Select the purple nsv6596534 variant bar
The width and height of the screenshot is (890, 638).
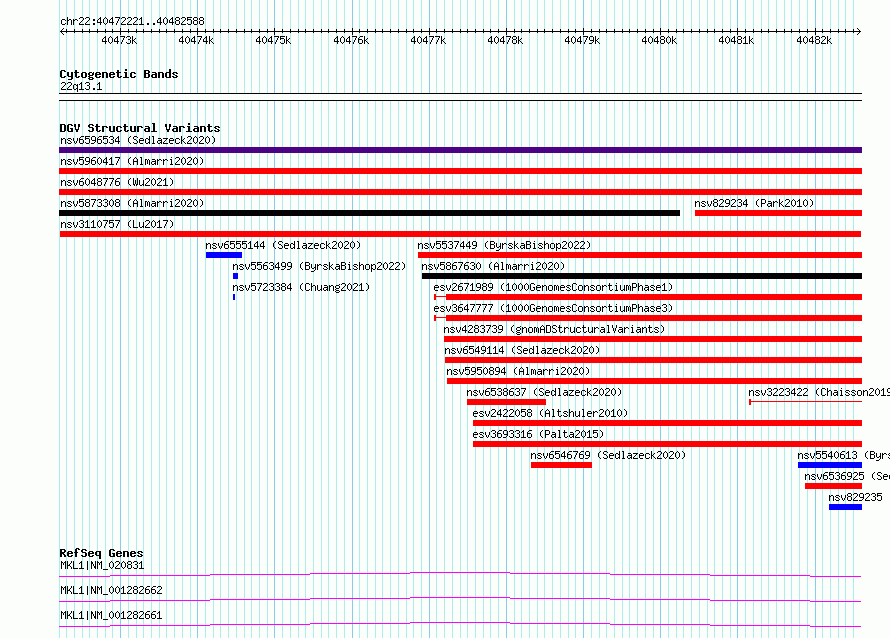coord(460,150)
